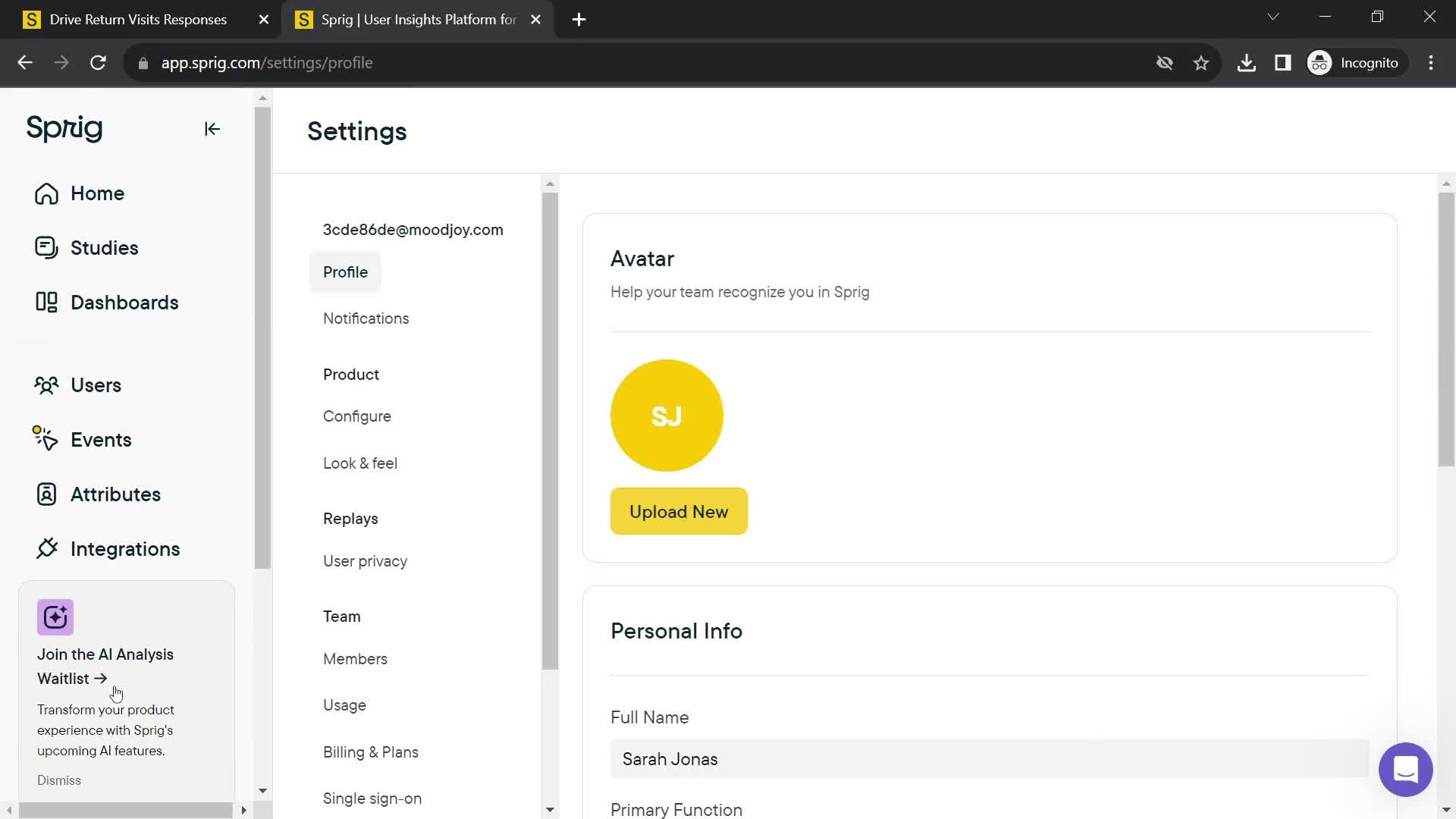Open Billing & Plans settings

point(370,752)
